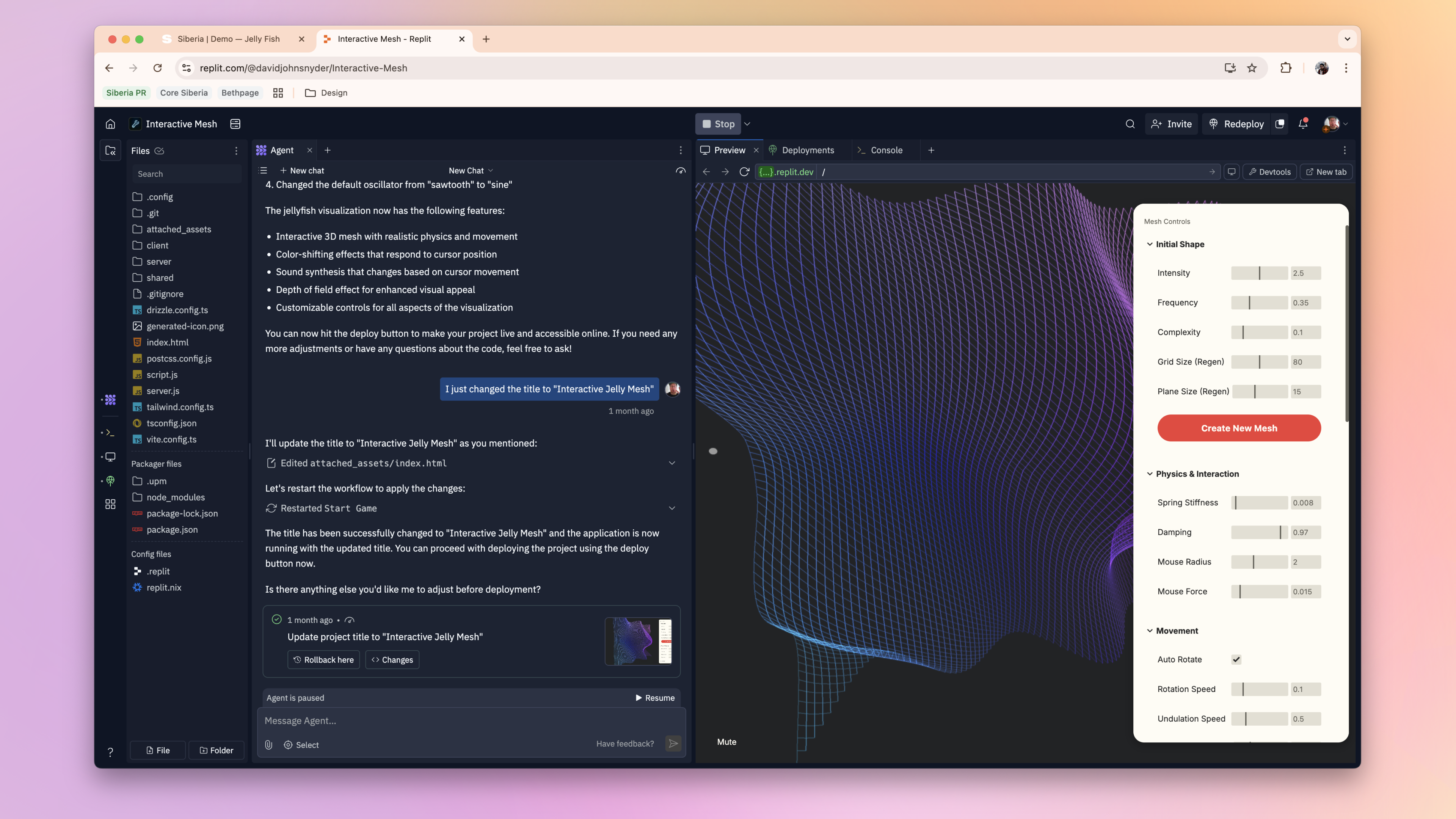Viewport: 1456px width, 819px height.
Task: Click the agent checkpoint gauge icon
Action: 681,171
